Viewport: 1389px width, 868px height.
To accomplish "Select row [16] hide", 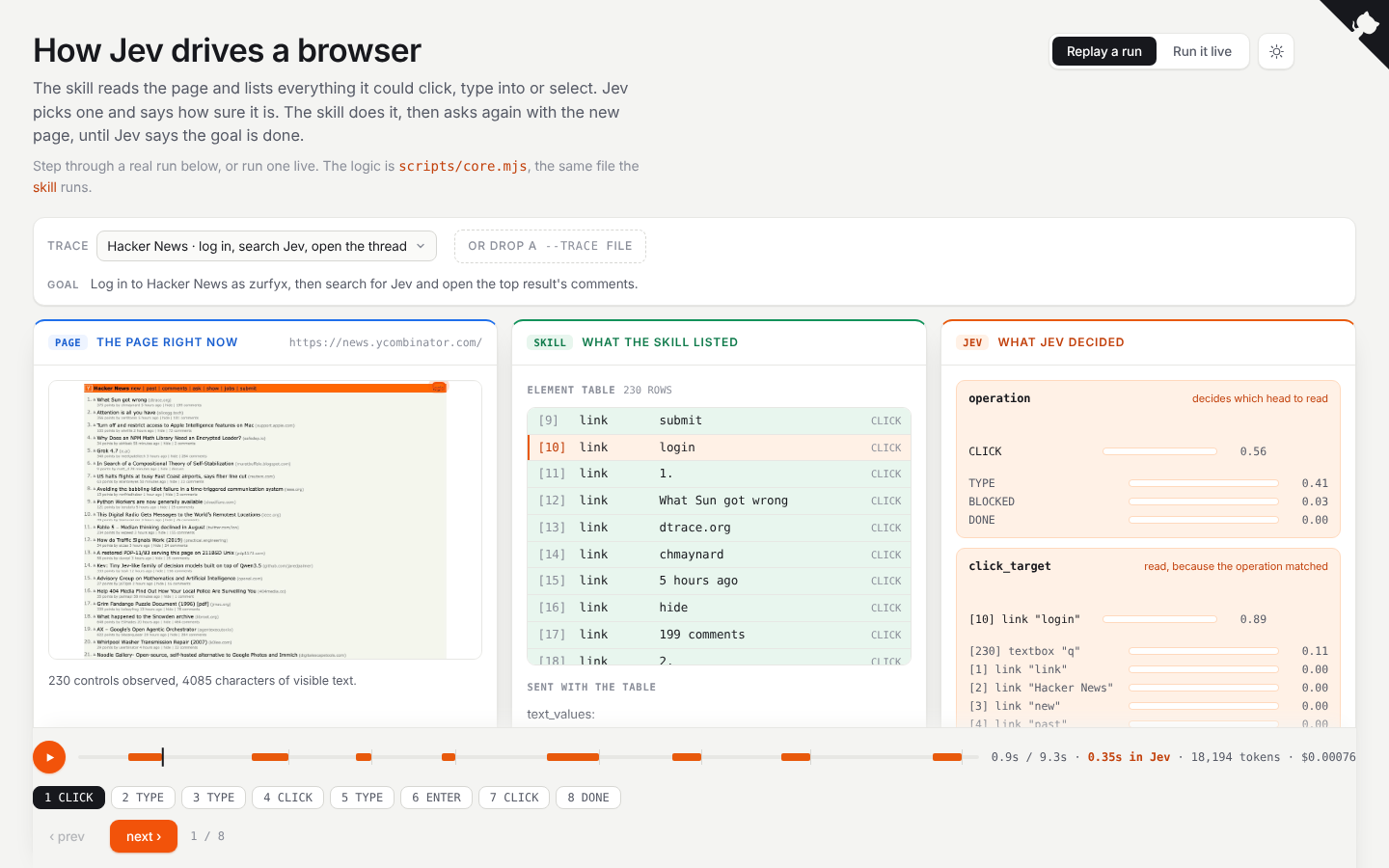I will coord(720,608).
